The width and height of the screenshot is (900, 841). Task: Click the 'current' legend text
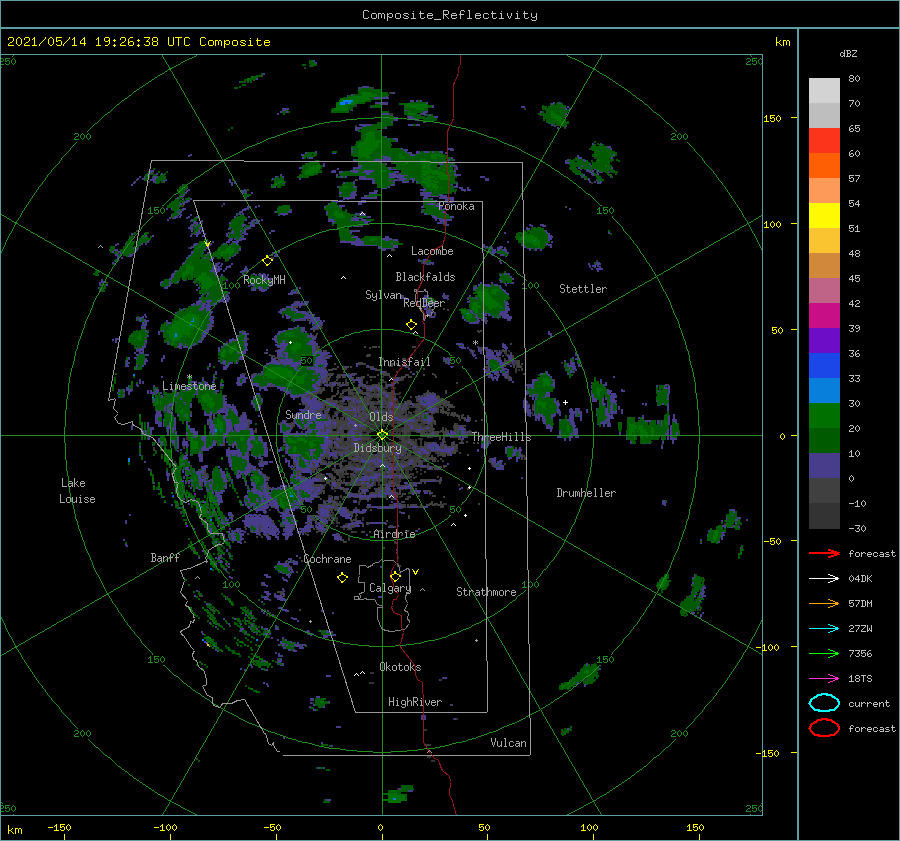pyautogui.click(x=869, y=703)
